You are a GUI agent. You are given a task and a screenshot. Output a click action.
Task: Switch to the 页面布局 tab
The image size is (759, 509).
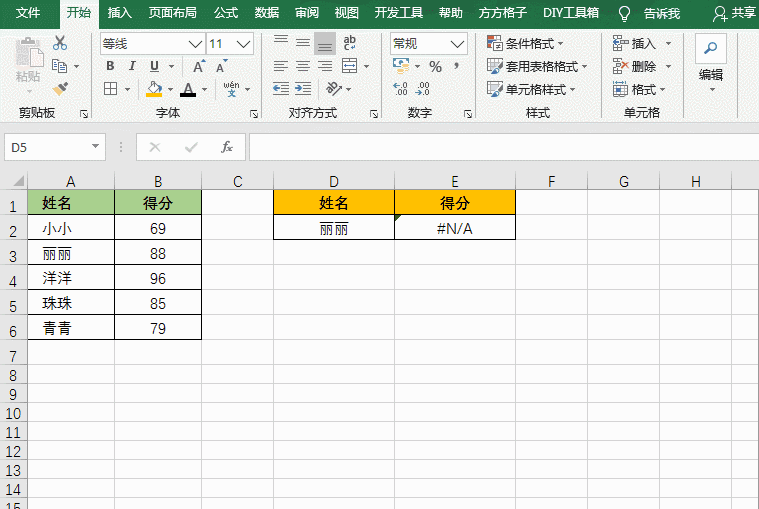point(172,13)
